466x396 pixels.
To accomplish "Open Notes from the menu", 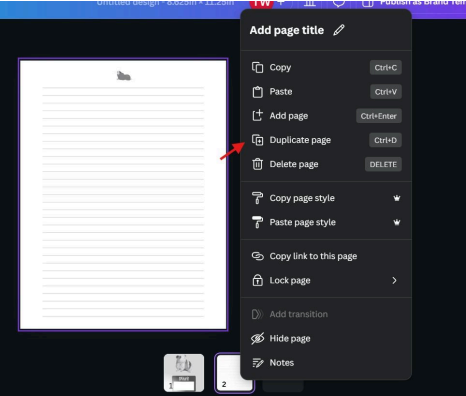I will (x=326, y=363).
